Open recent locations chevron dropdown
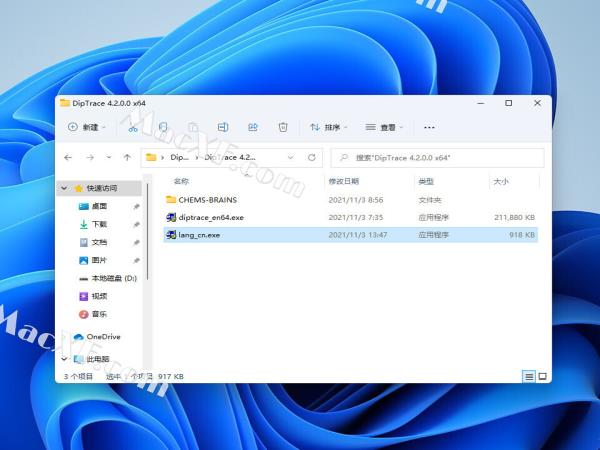This screenshot has height=450, width=600. point(109,157)
